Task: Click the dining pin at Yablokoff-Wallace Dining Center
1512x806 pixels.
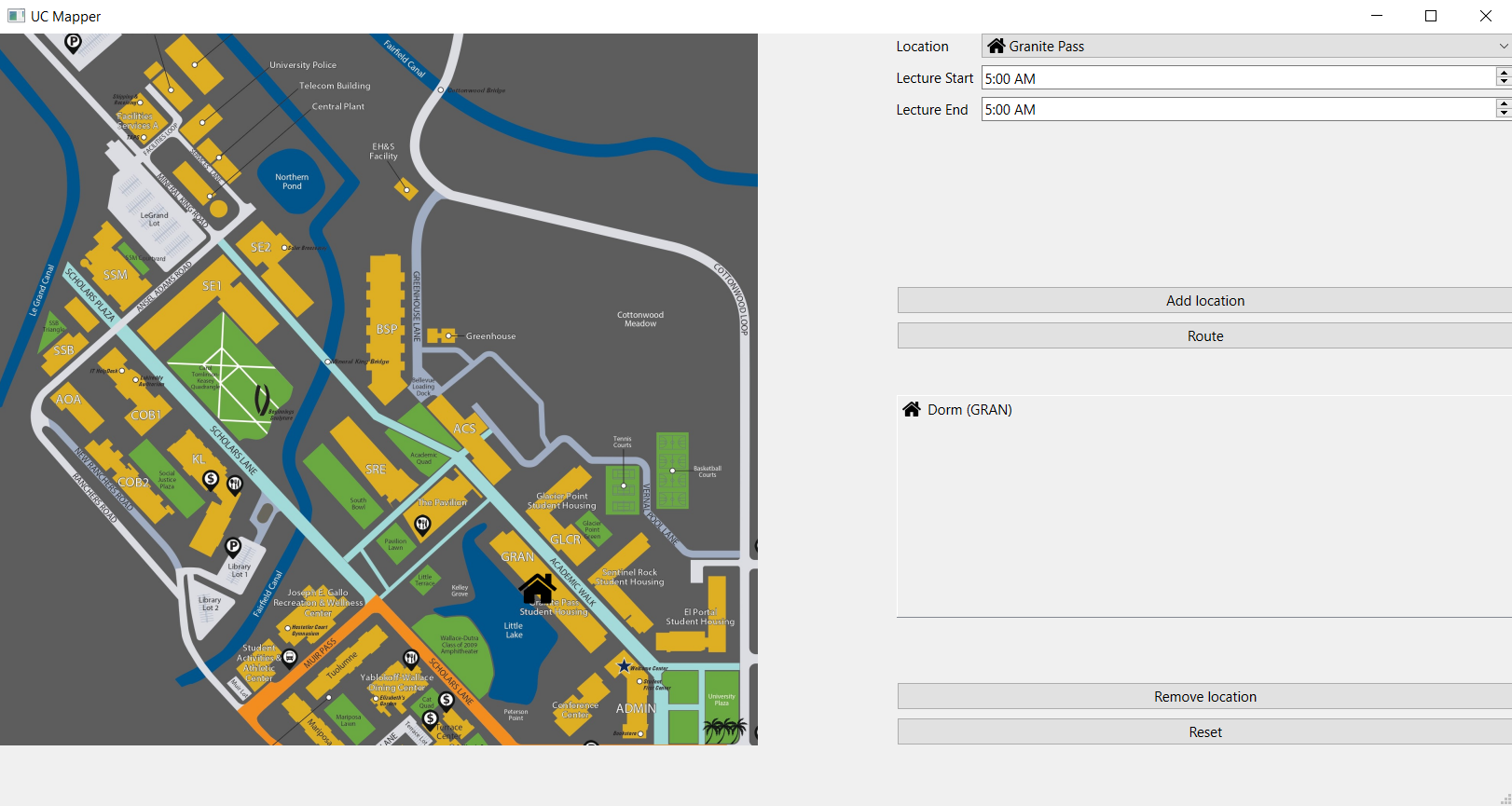Action: 410,658
